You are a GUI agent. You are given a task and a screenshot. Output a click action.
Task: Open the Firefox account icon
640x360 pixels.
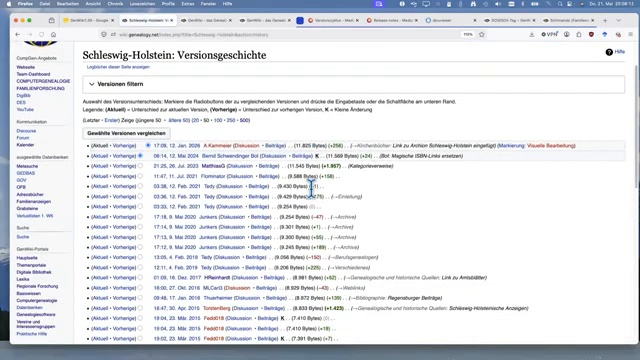point(567,35)
